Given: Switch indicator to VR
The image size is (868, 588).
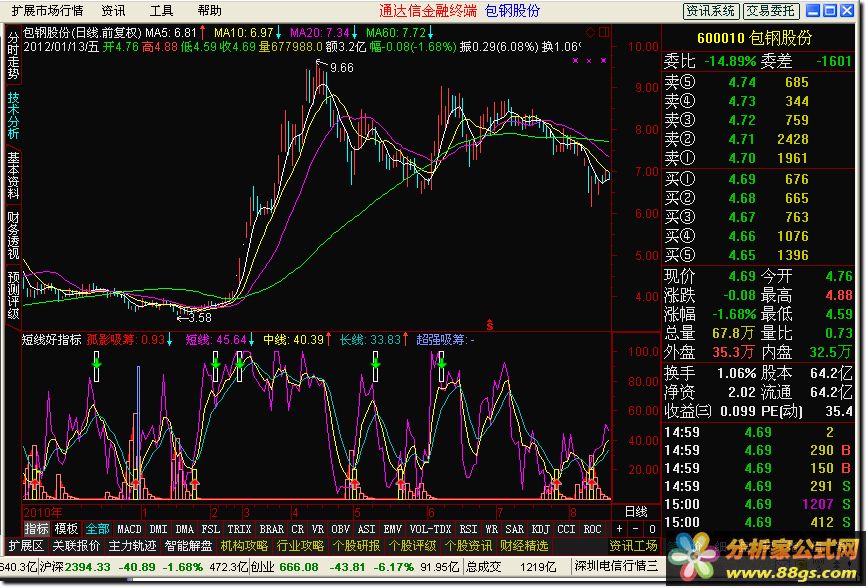Looking at the screenshot, I should pyautogui.click(x=318, y=529).
